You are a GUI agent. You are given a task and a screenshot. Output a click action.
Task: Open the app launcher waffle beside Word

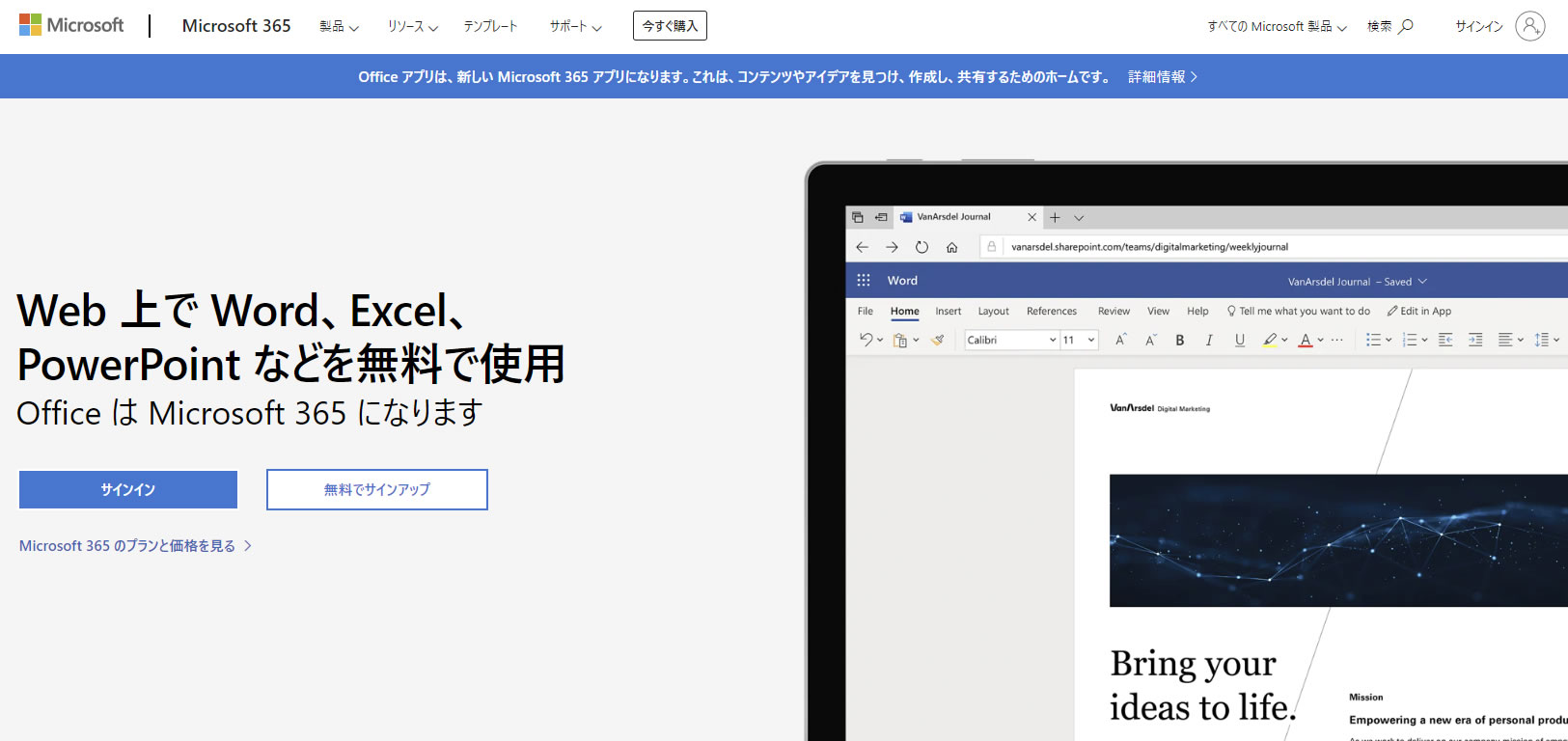coord(864,281)
